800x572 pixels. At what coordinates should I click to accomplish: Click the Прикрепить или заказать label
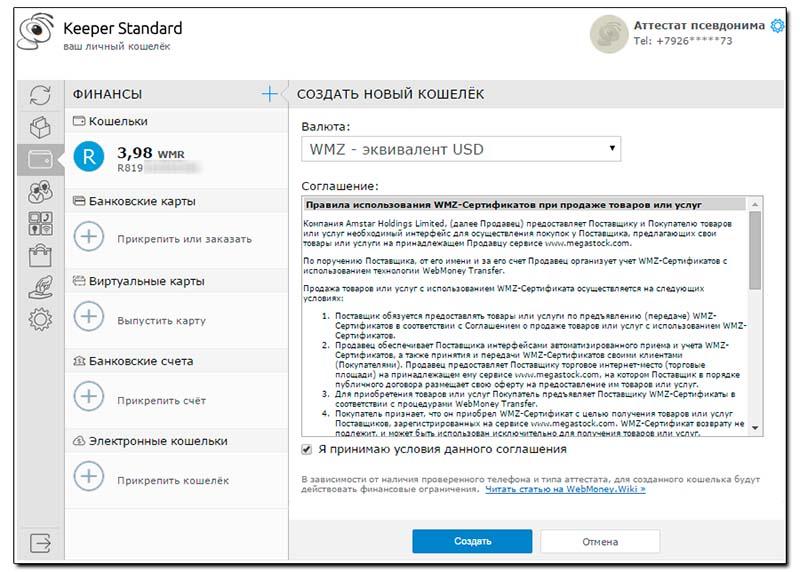pos(185,239)
